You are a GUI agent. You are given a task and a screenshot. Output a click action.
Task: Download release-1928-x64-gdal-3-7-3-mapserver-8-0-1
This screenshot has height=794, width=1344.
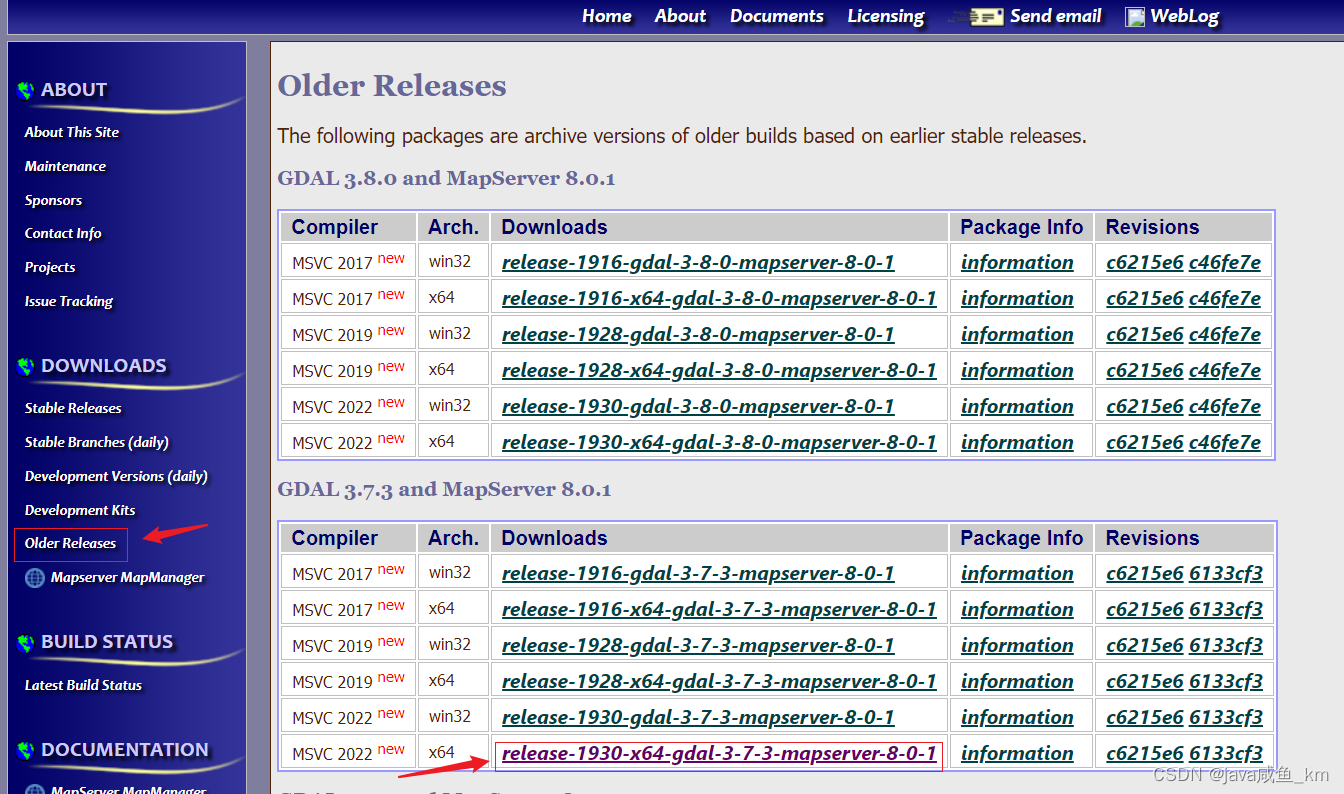[719, 681]
